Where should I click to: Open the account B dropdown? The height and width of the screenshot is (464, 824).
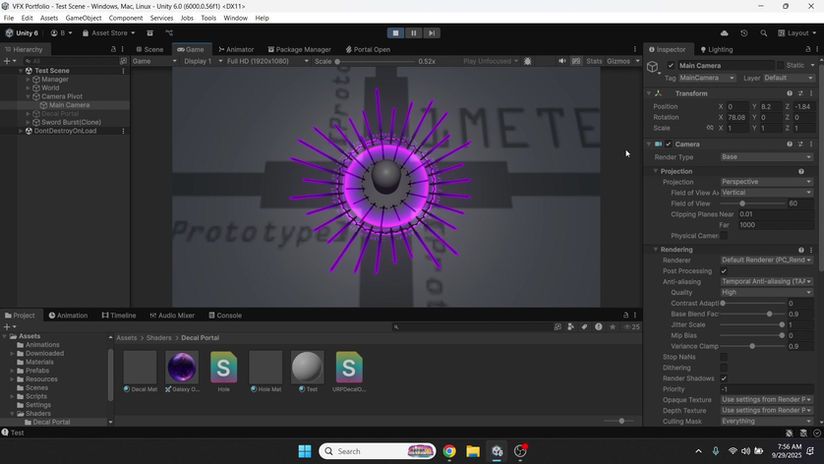(x=61, y=33)
